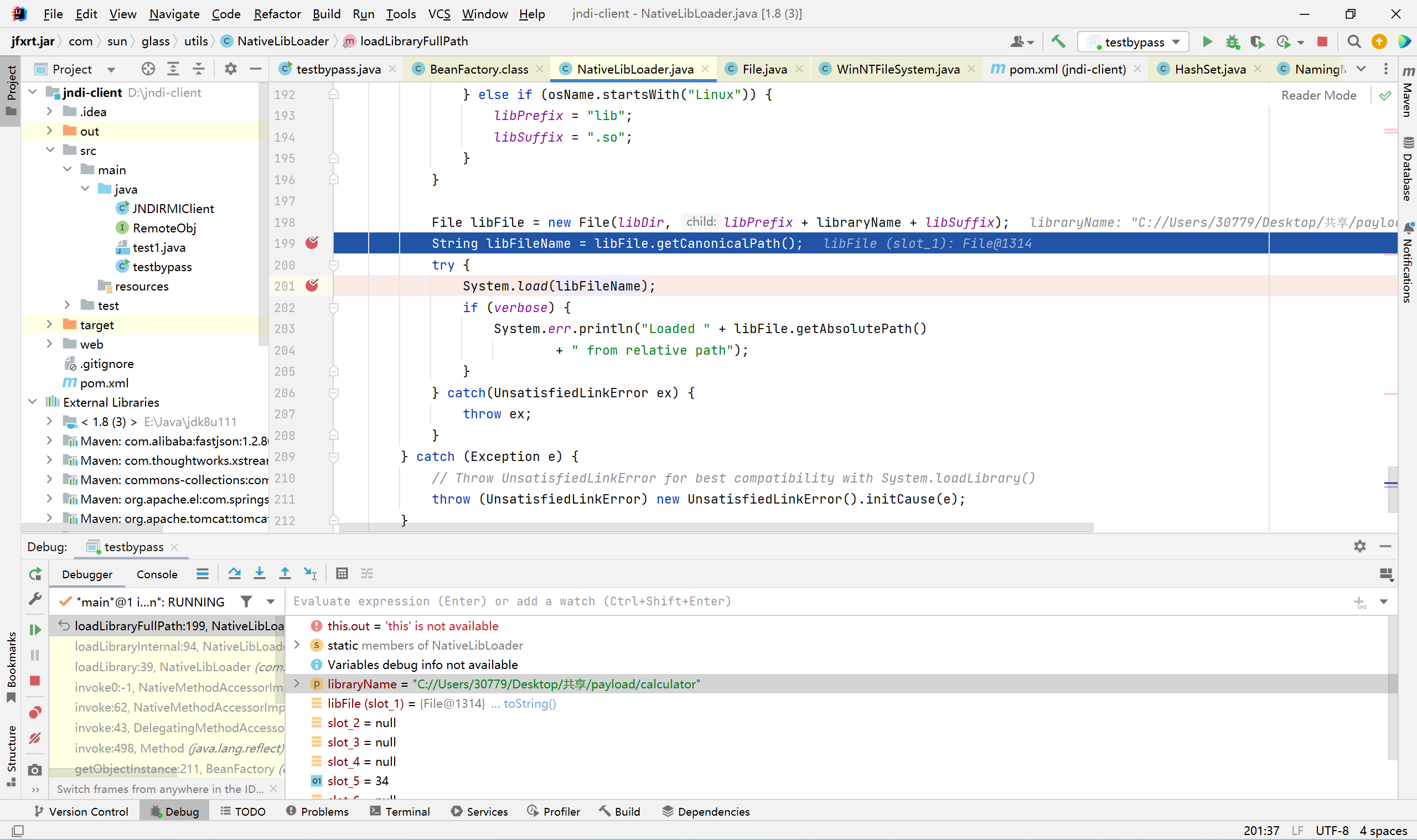This screenshot has height=840, width=1417.
Task: Switch to WinNTFileSystem.java tab
Action: pyautogui.click(x=898, y=69)
